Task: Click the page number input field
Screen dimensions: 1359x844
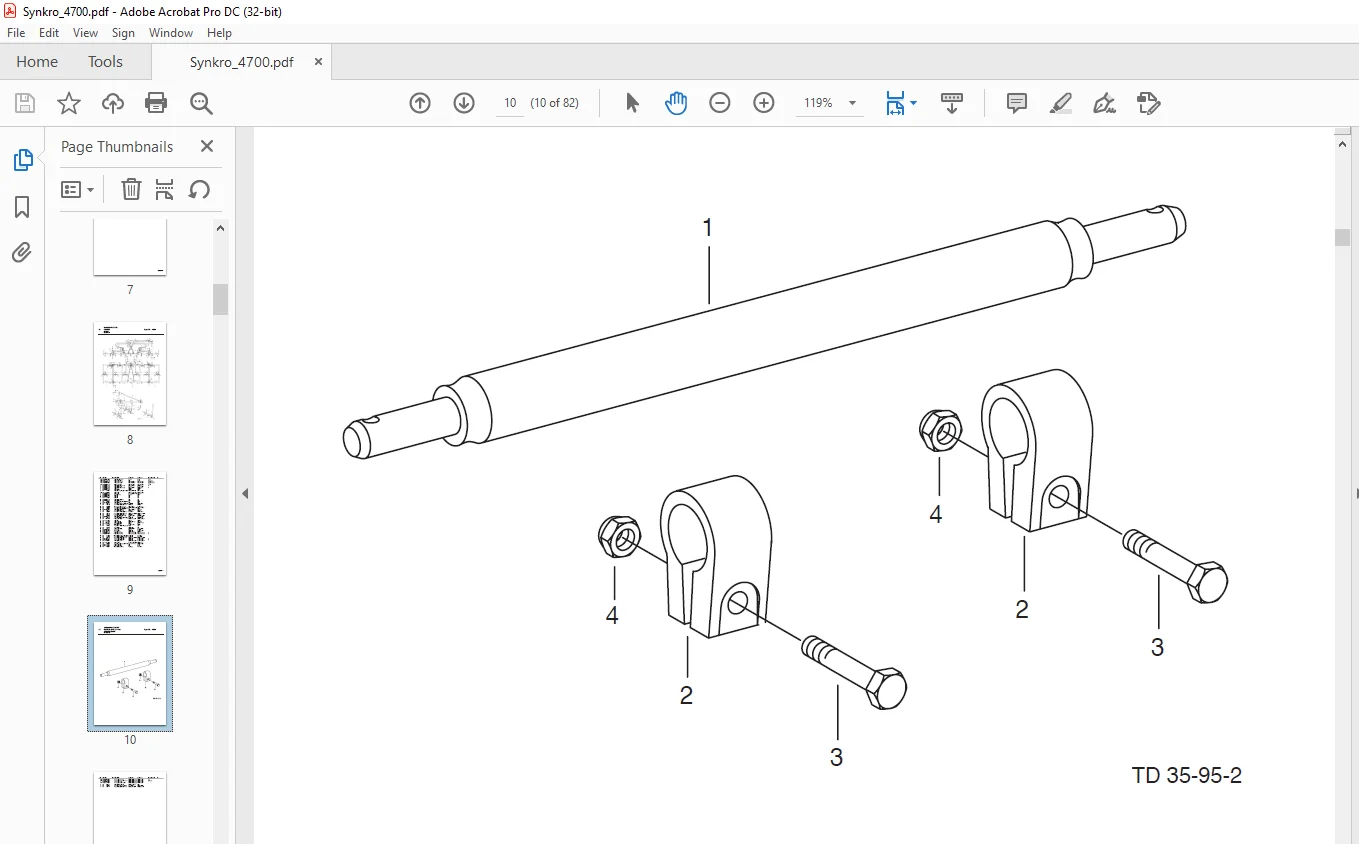Action: (510, 103)
